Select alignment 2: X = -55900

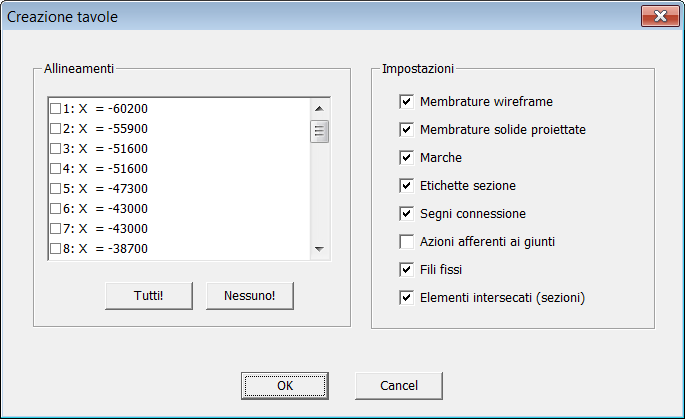point(55,128)
